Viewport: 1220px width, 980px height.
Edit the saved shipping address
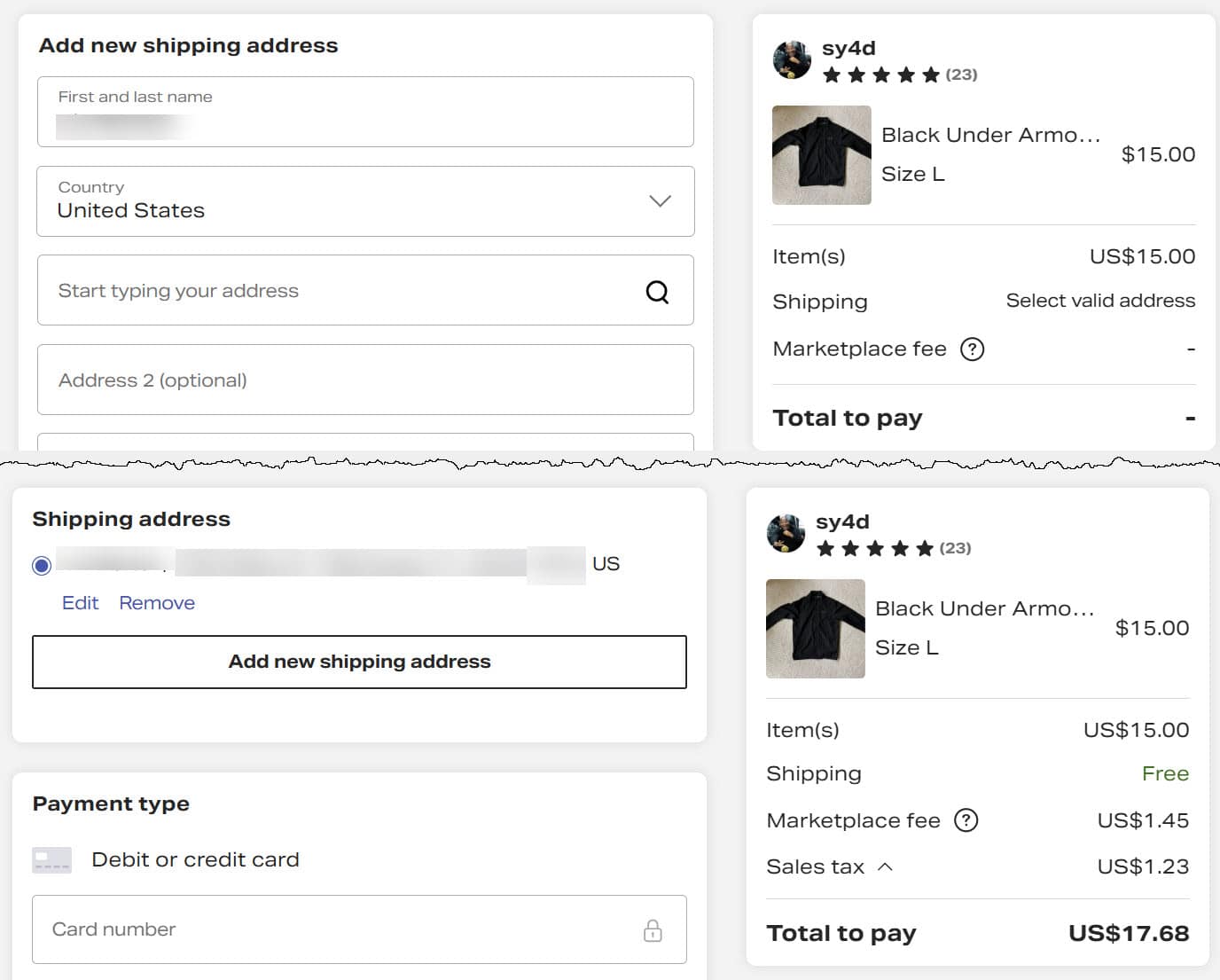click(x=80, y=603)
